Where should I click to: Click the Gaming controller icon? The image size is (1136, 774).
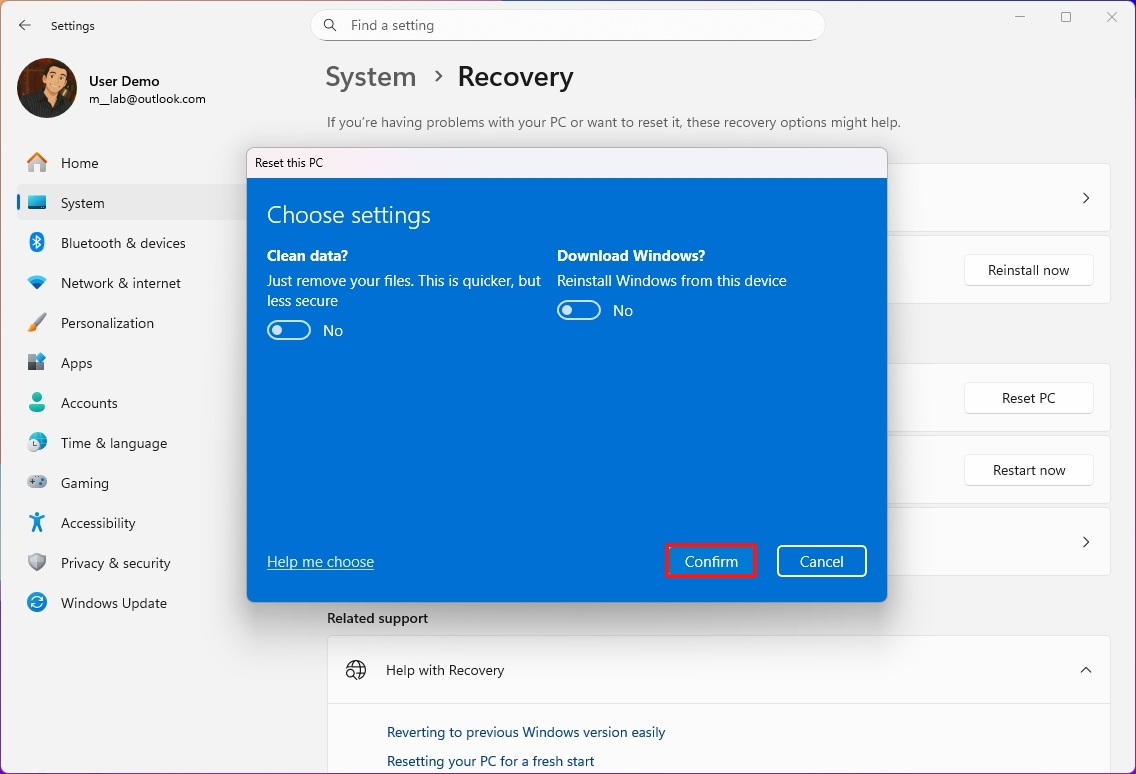coord(37,483)
